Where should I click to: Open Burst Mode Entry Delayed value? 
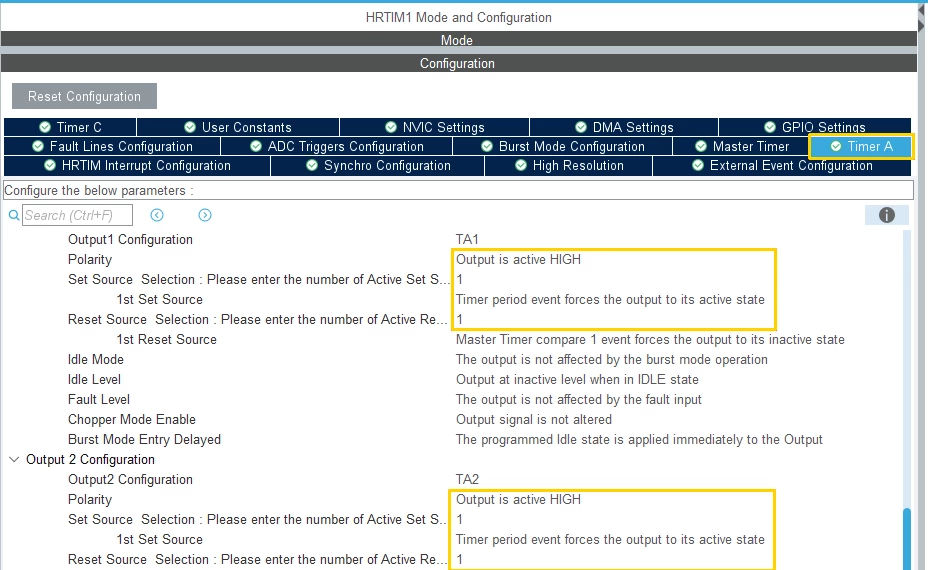coord(639,440)
